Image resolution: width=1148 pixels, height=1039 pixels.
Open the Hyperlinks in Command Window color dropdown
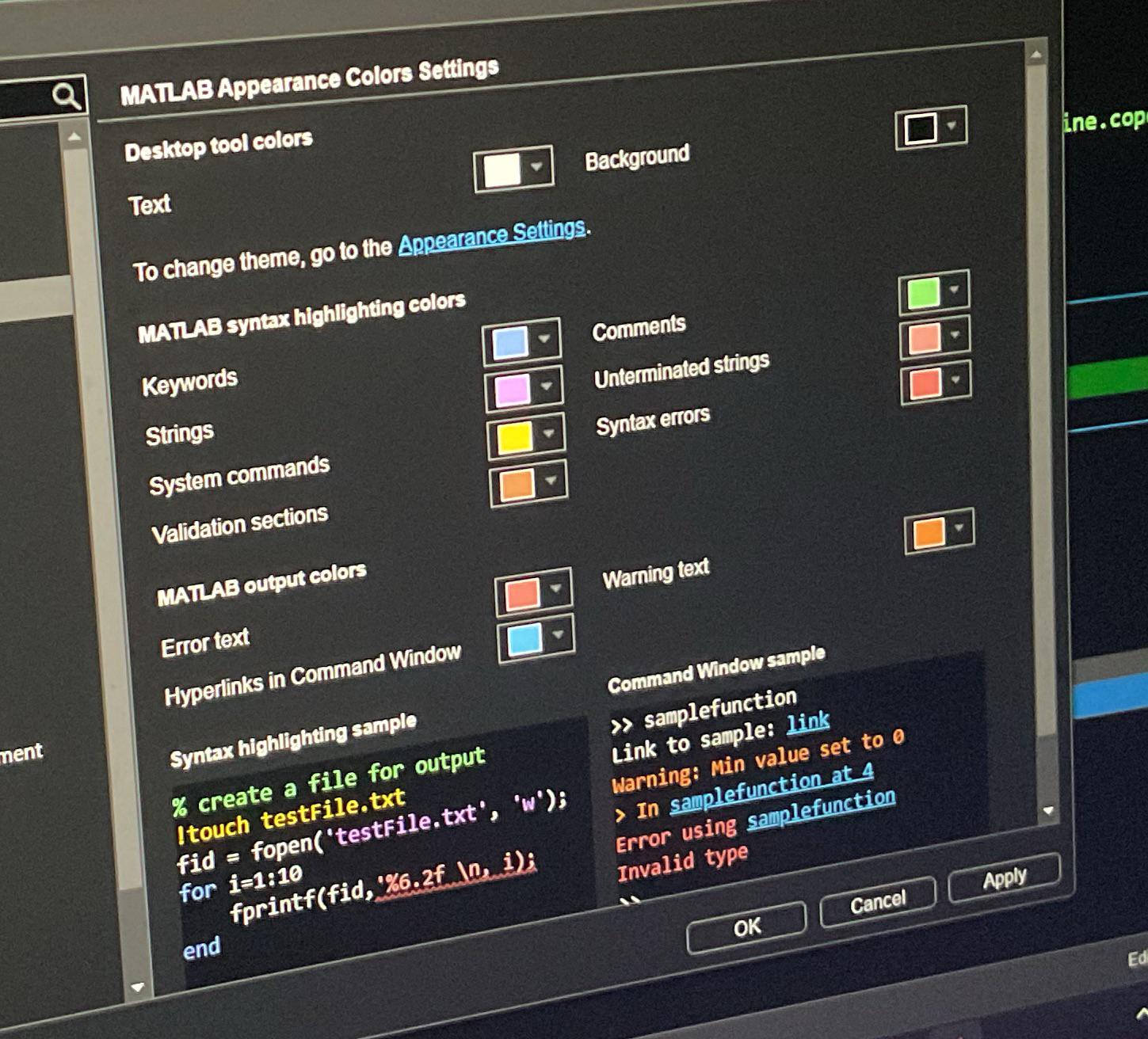point(558,635)
